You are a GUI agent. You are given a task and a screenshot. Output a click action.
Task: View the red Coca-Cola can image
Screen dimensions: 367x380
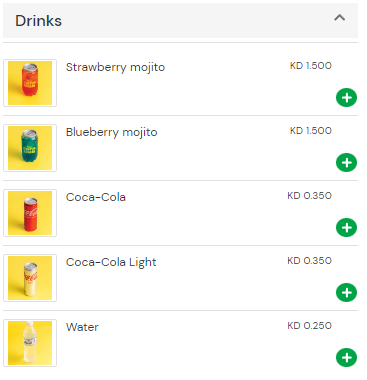(30, 213)
